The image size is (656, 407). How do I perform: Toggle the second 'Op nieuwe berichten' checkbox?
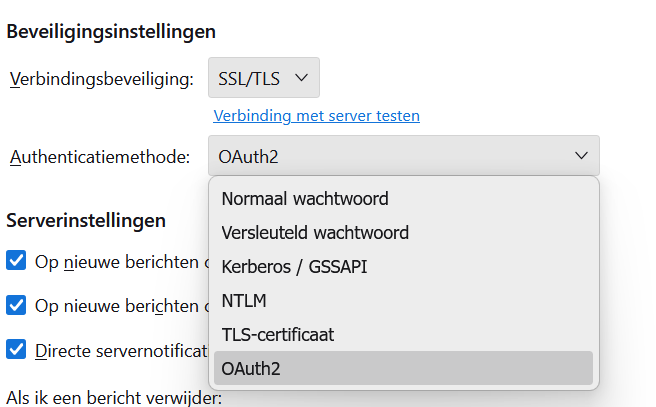16,305
